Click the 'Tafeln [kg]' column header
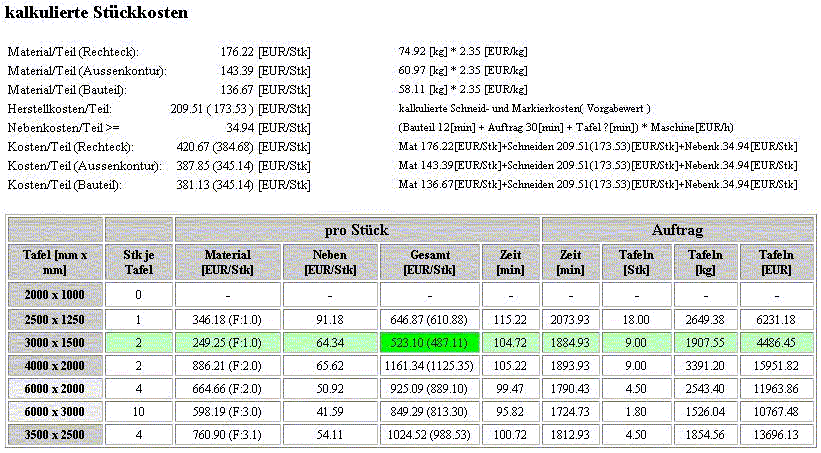This screenshot has width=821, height=453. click(706, 262)
